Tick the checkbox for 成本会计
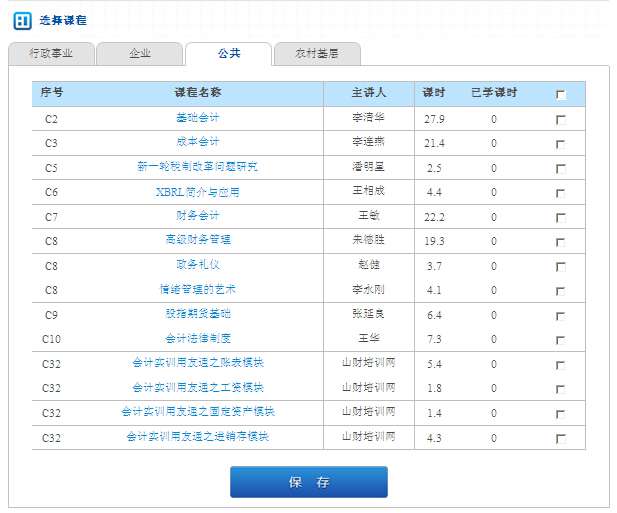This screenshot has height=513, width=617. tap(561, 144)
